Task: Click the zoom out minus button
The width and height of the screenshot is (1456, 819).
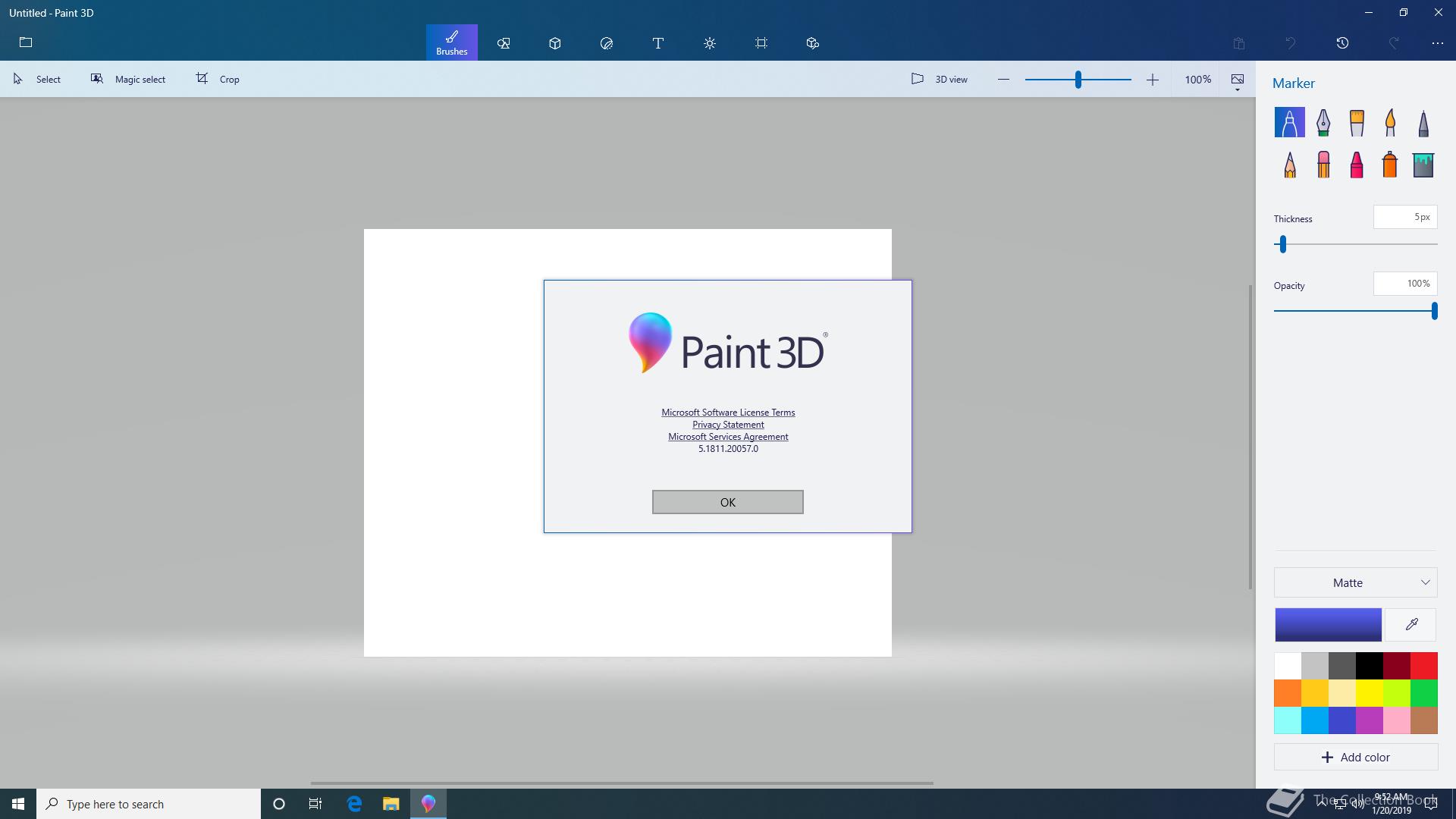Action: tap(1003, 79)
